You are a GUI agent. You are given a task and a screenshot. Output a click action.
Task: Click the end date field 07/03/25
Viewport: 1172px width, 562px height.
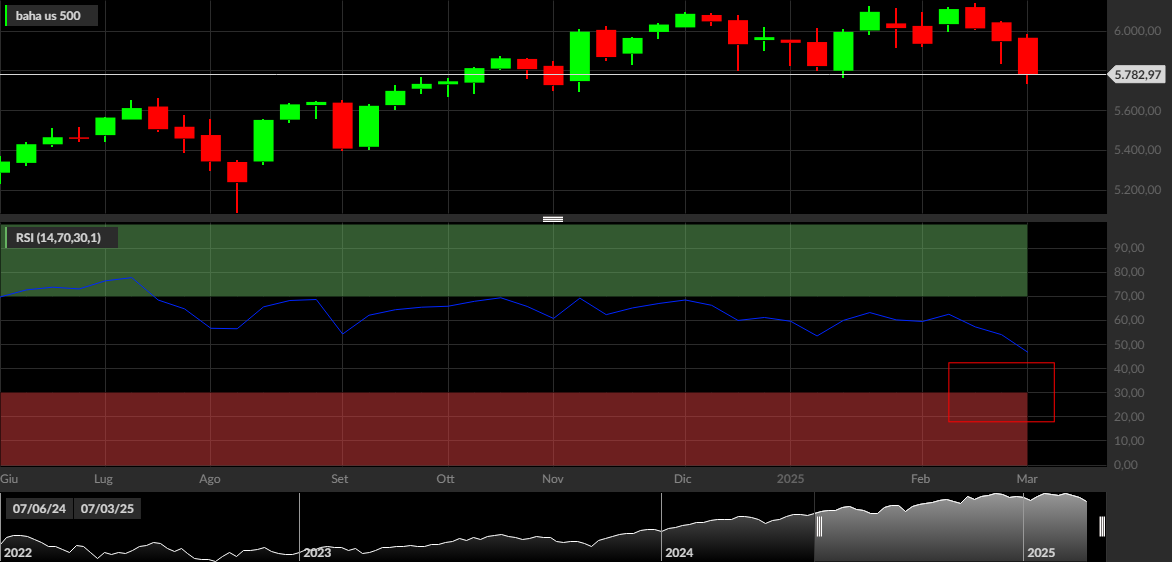108,509
